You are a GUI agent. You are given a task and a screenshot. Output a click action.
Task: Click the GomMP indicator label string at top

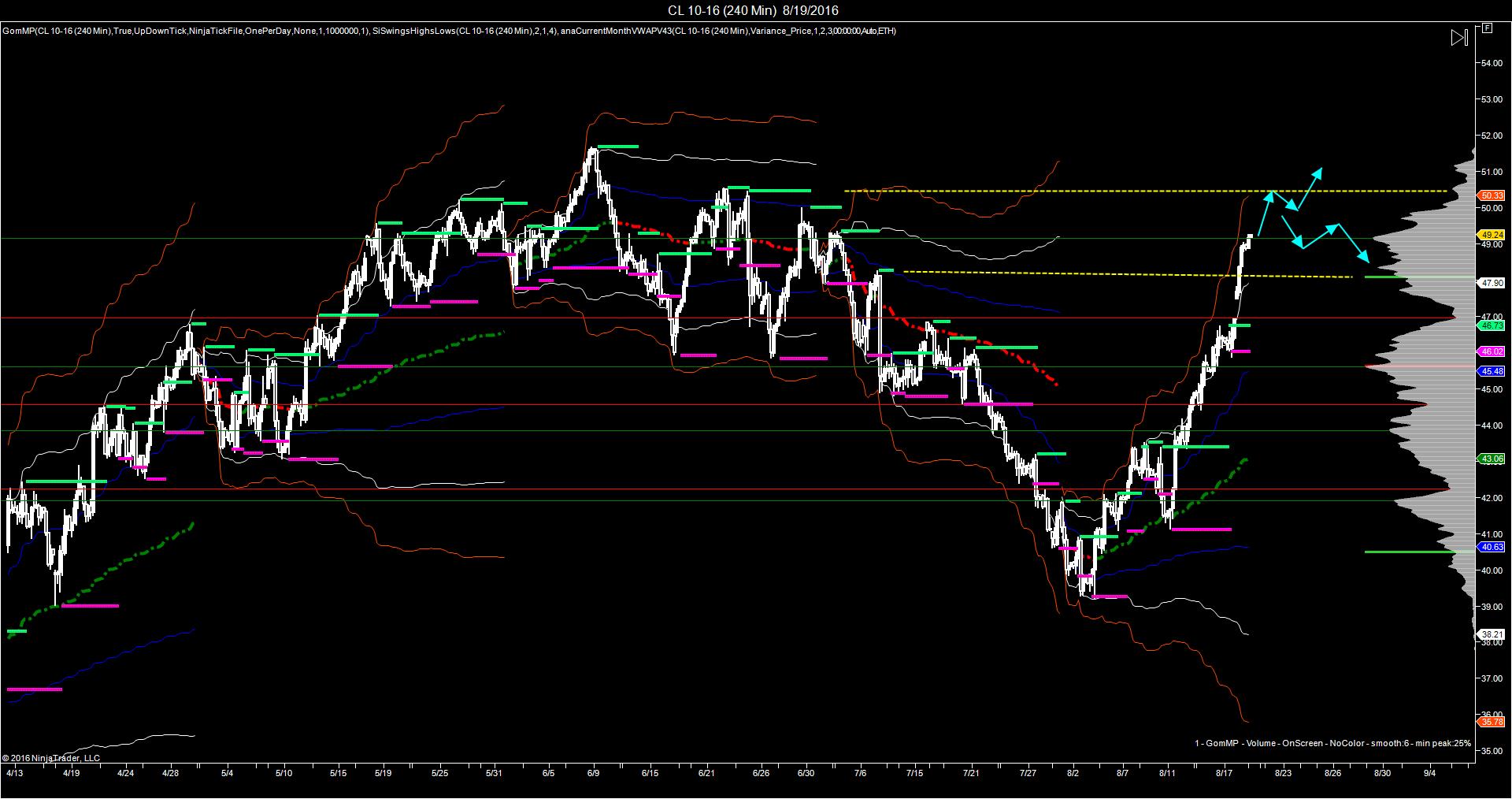tap(185, 31)
